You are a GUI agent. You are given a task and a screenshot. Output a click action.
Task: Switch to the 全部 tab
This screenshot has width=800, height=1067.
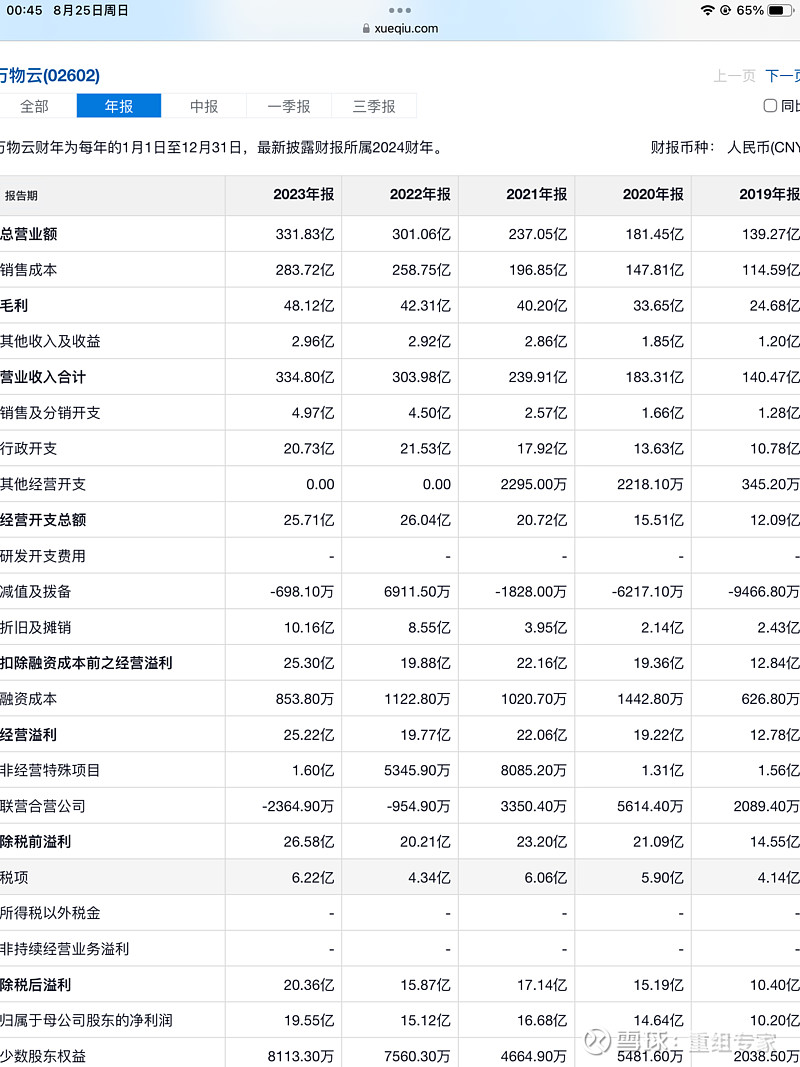pos(34,106)
